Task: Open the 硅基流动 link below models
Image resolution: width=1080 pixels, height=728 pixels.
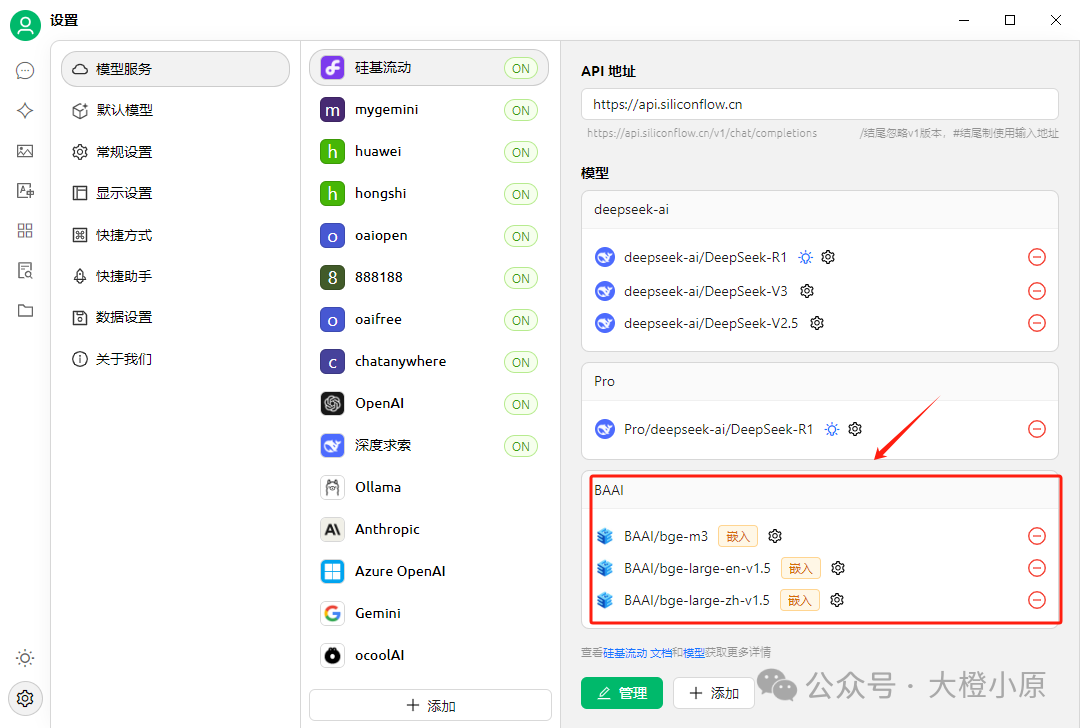Action: (625, 652)
